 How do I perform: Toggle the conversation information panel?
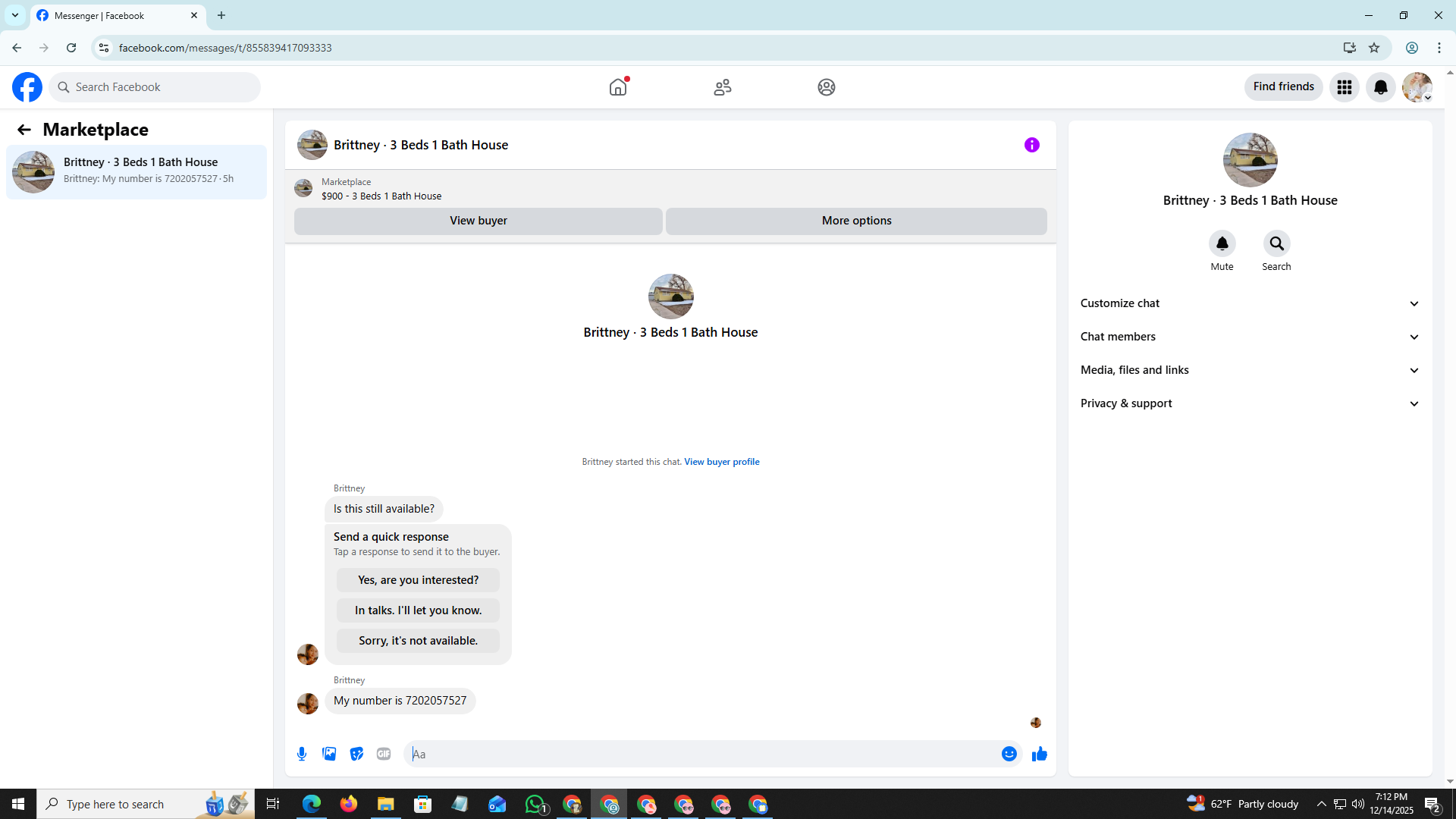(1031, 145)
